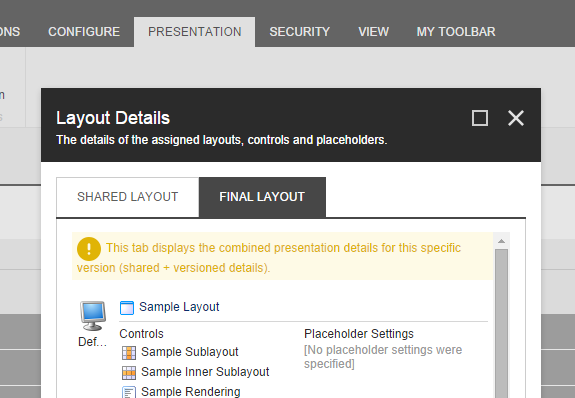Select the Sample Inner Sublayout control

[x=205, y=372]
